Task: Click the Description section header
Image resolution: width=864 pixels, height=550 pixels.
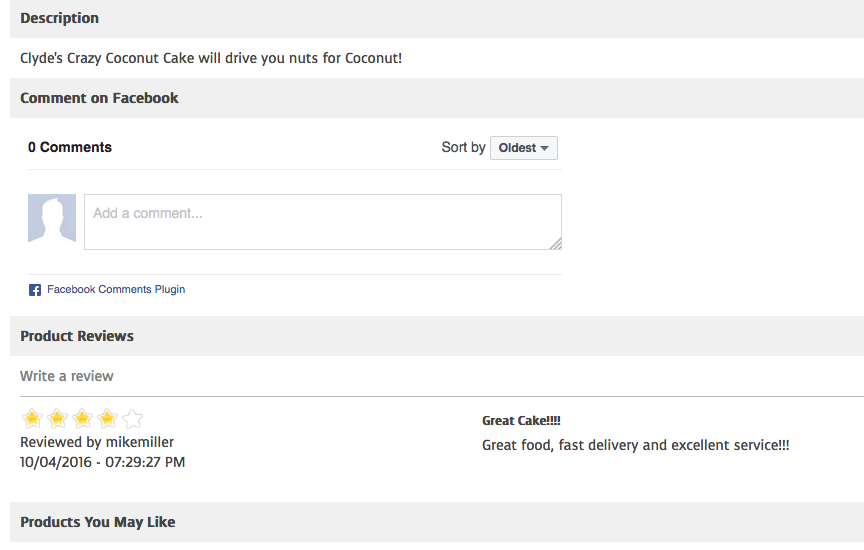Action: [x=59, y=18]
